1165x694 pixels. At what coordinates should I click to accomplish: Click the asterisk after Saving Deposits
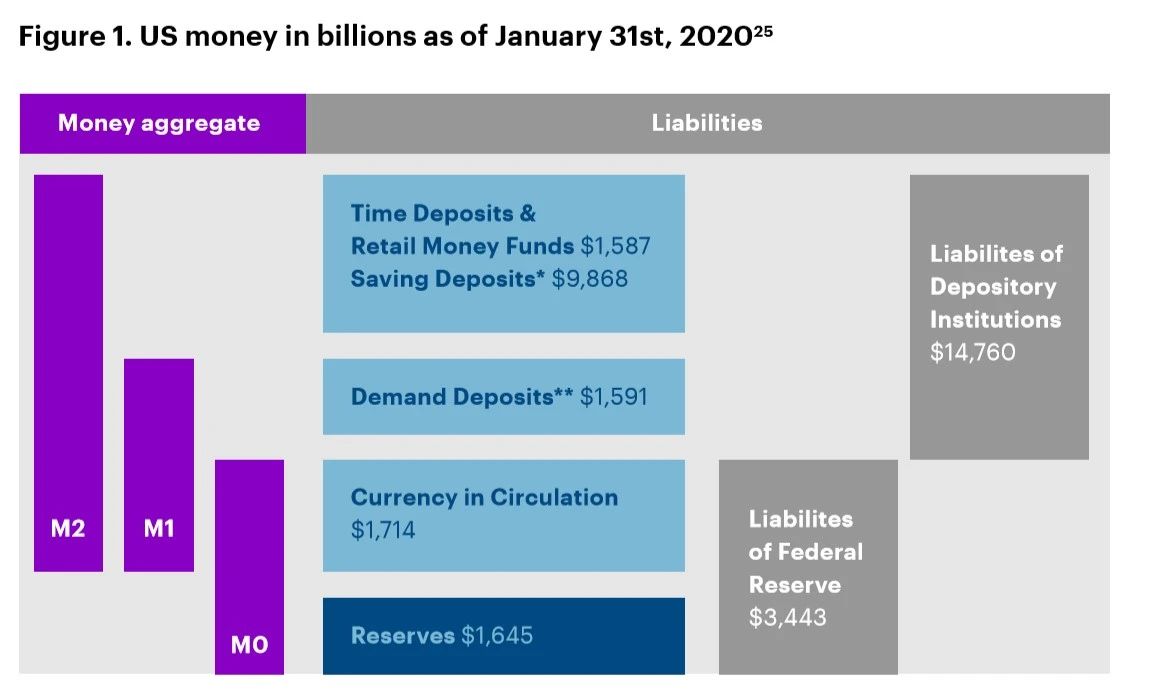[540, 274]
